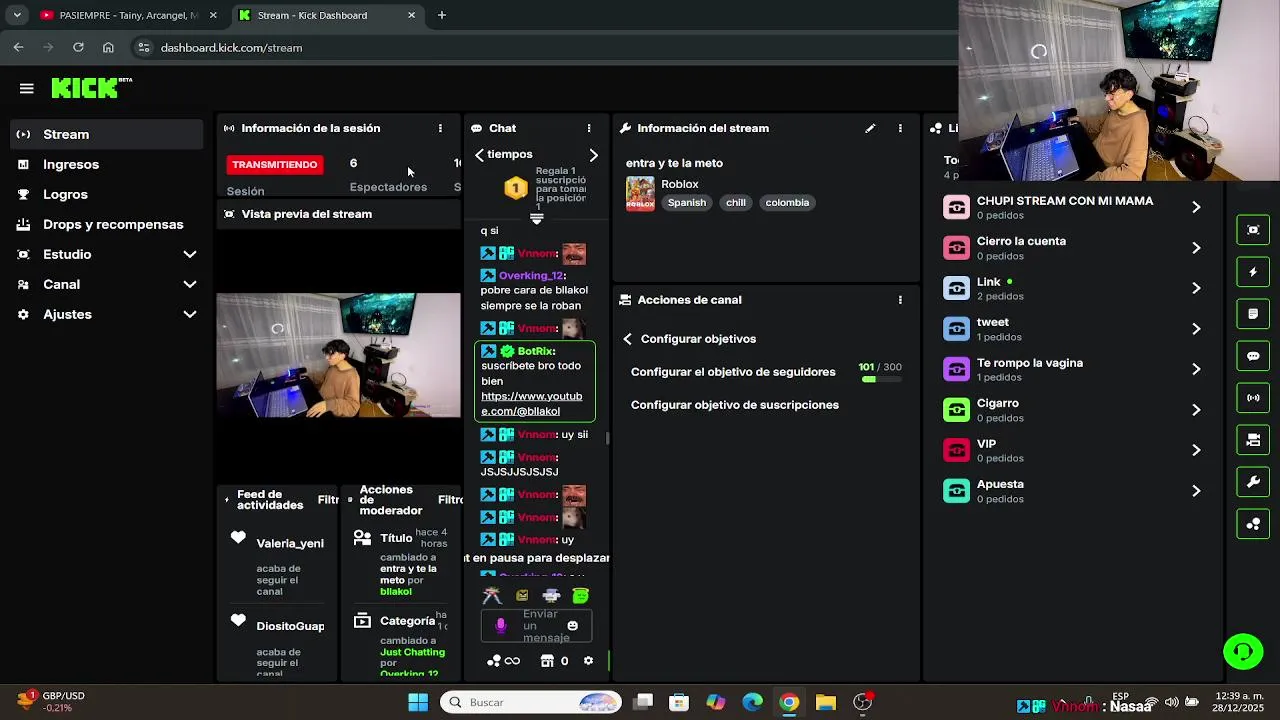This screenshot has width=1280, height=720.
Task: Go back with arrow beside Configurar objetivos
Action: pyautogui.click(x=627, y=339)
